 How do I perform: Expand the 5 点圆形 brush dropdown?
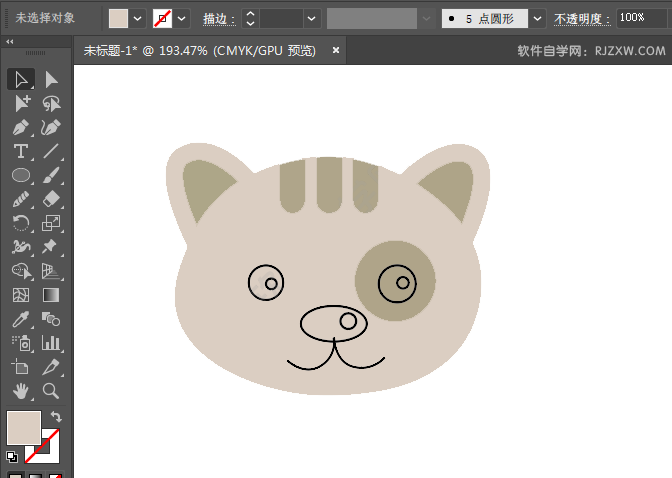click(538, 19)
